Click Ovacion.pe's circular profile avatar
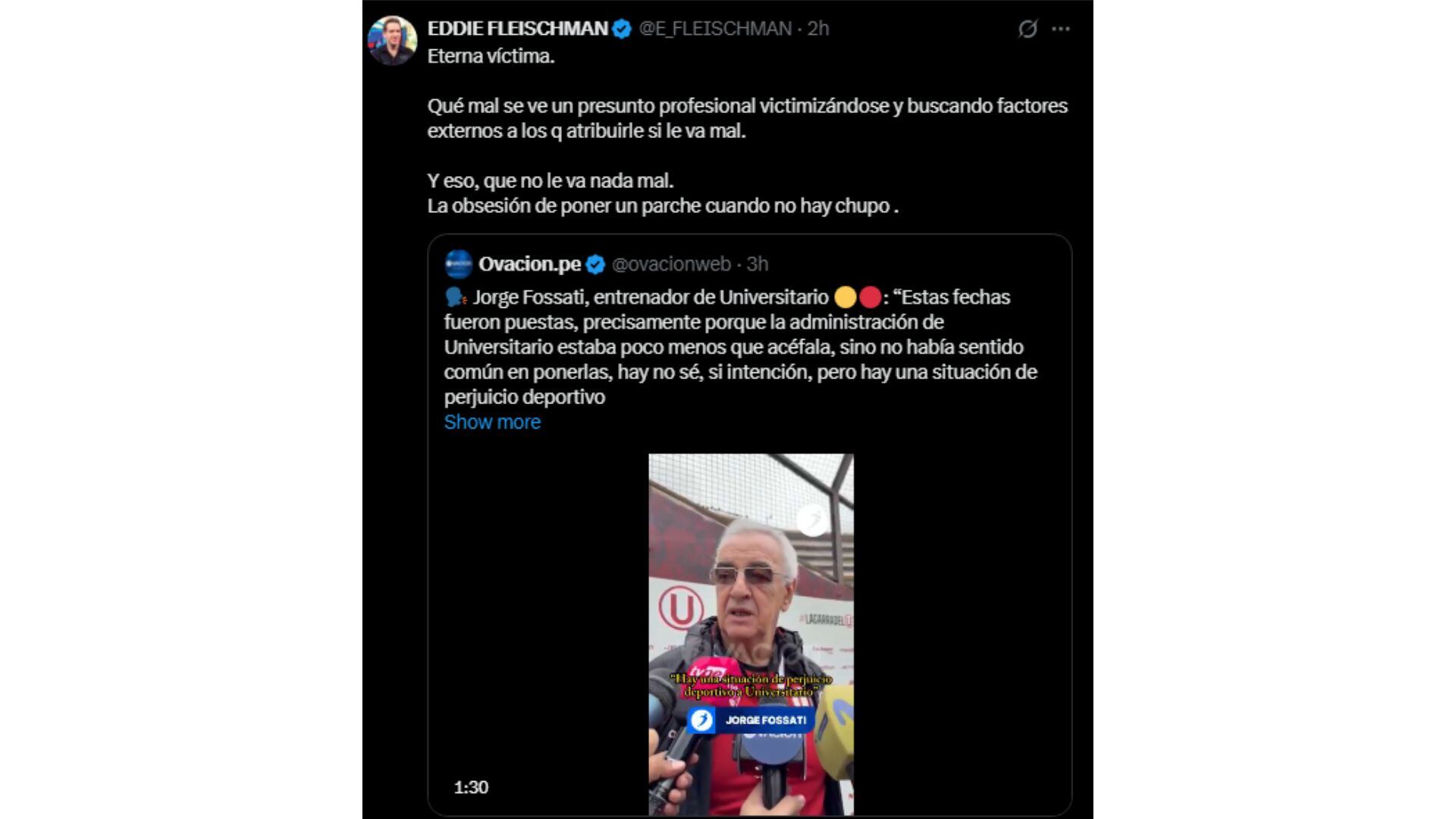Screen dimensions: 1456x819 click(x=458, y=264)
